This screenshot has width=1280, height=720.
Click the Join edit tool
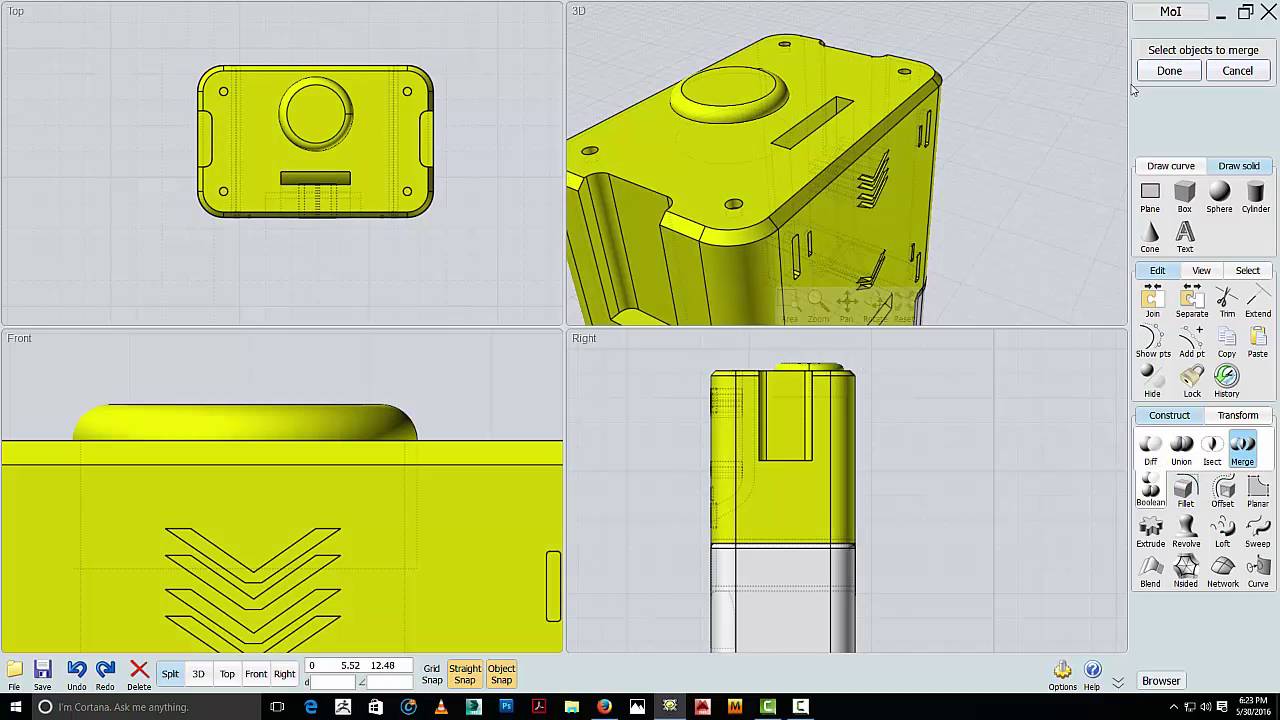1152,301
